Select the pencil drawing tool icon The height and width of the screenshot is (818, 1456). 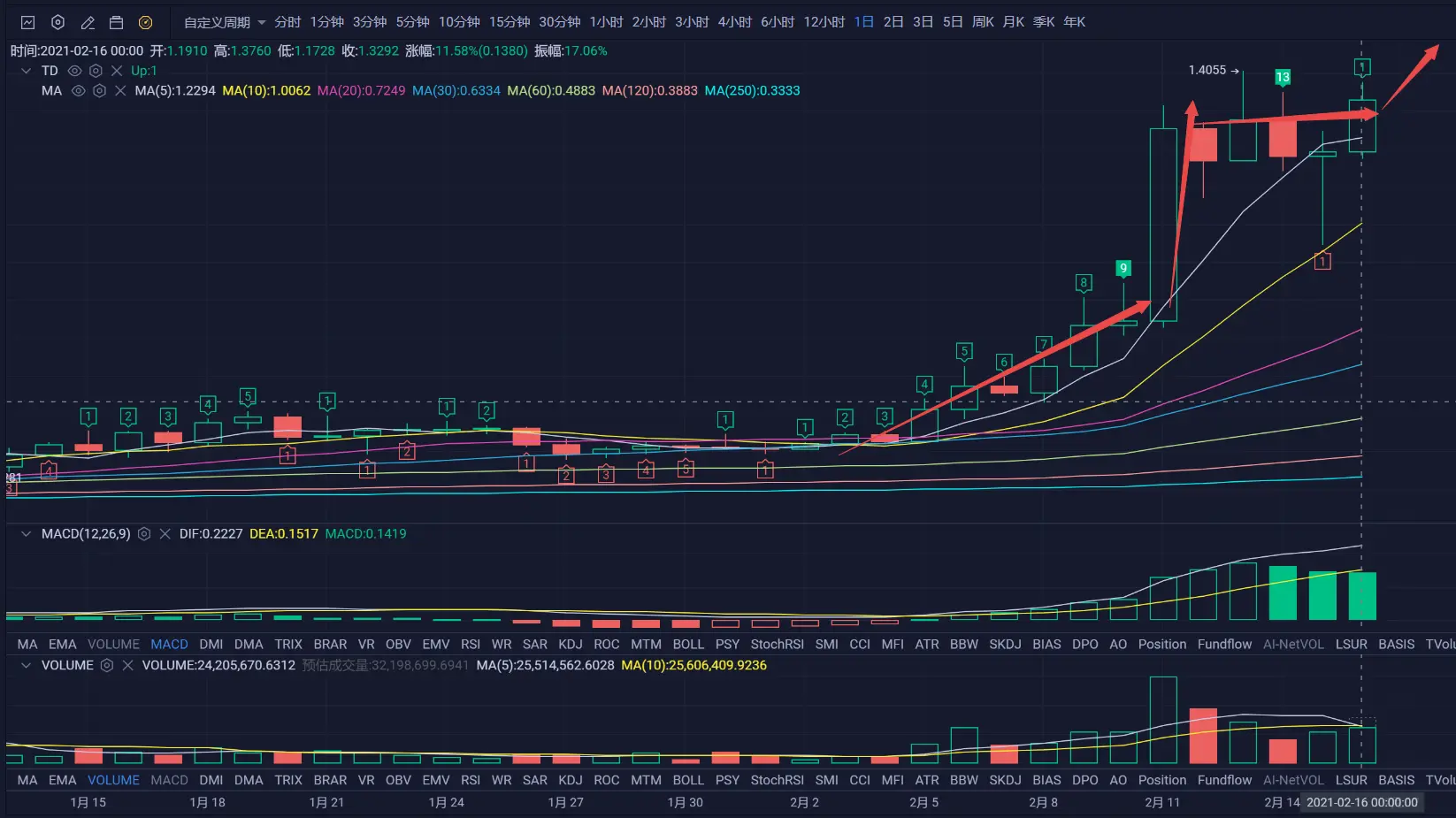(x=87, y=22)
